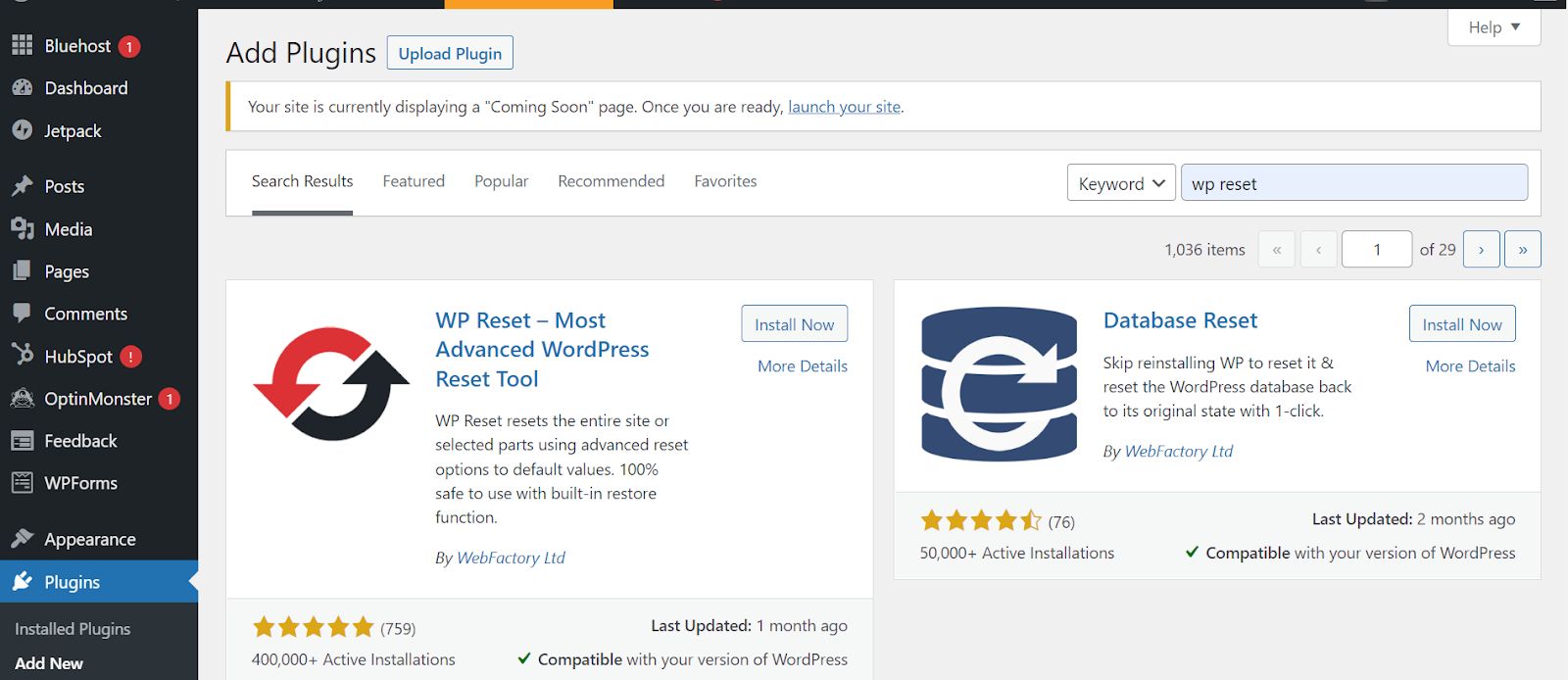This screenshot has height=680, width=1568.
Task: Click the HubSpot alert badge
Action: (x=131, y=357)
